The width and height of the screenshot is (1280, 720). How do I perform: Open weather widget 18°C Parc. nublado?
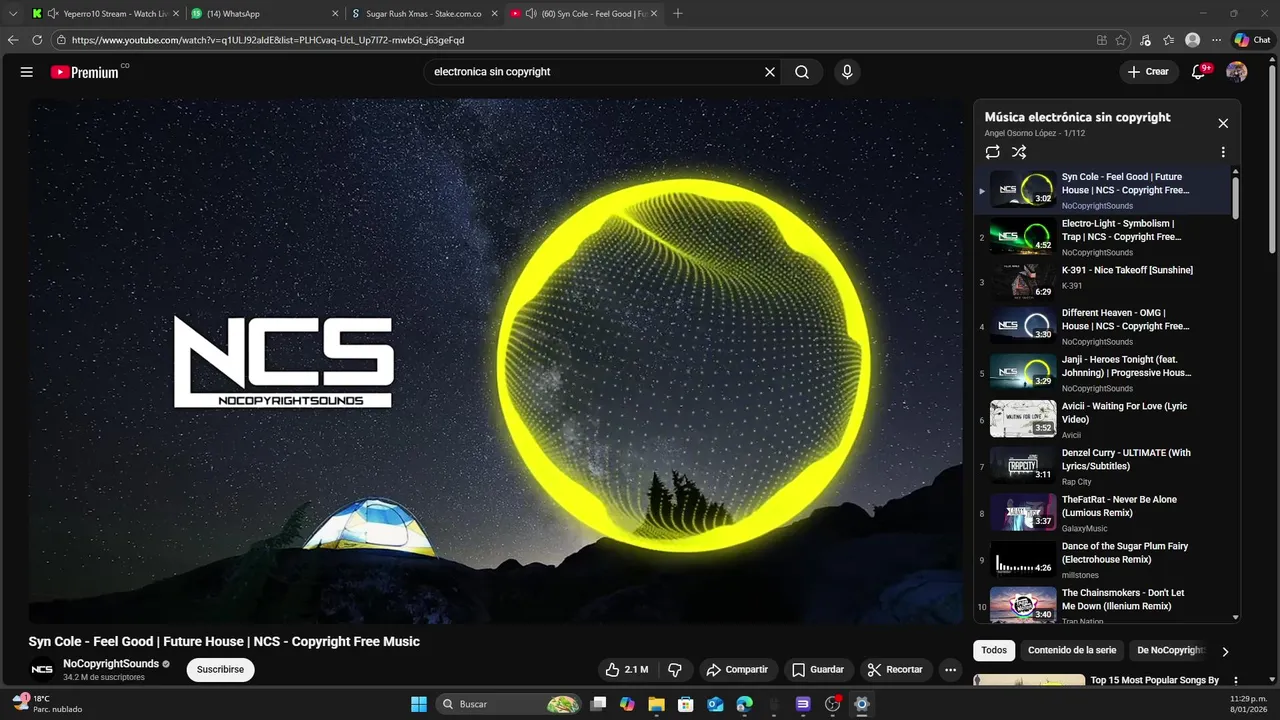(x=47, y=704)
